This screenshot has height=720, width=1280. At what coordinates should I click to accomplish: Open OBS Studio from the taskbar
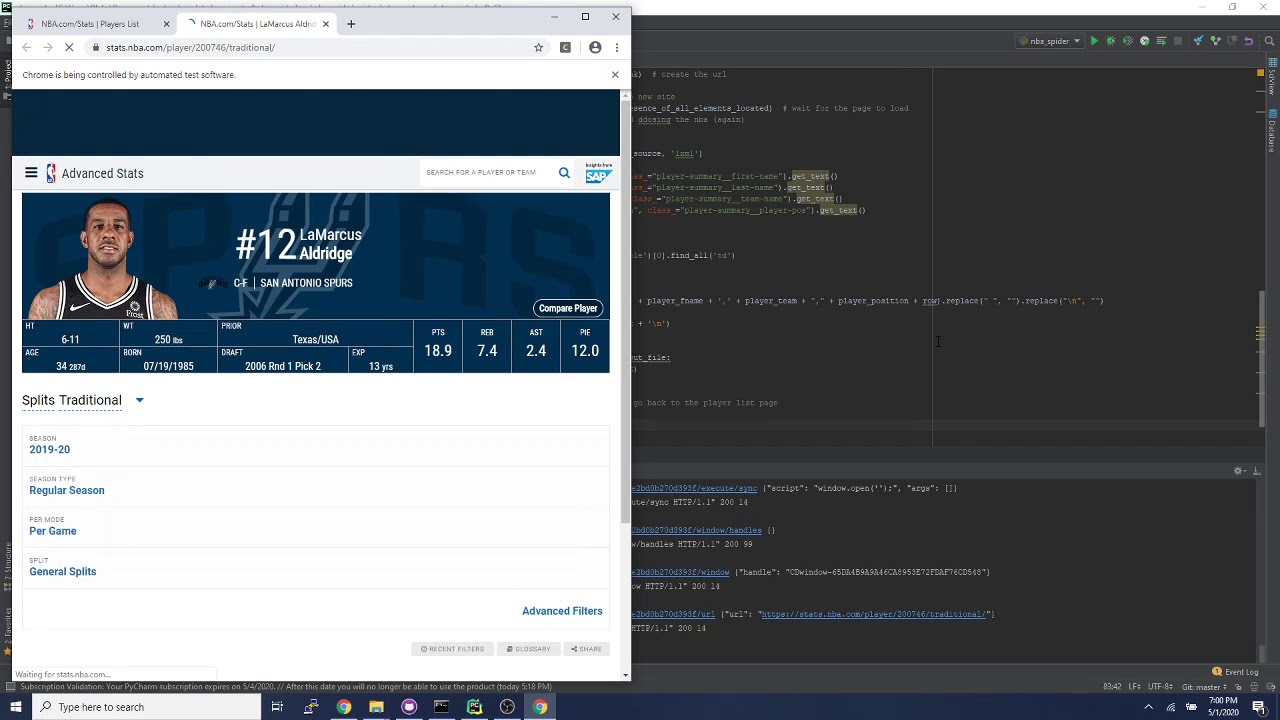pos(507,707)
